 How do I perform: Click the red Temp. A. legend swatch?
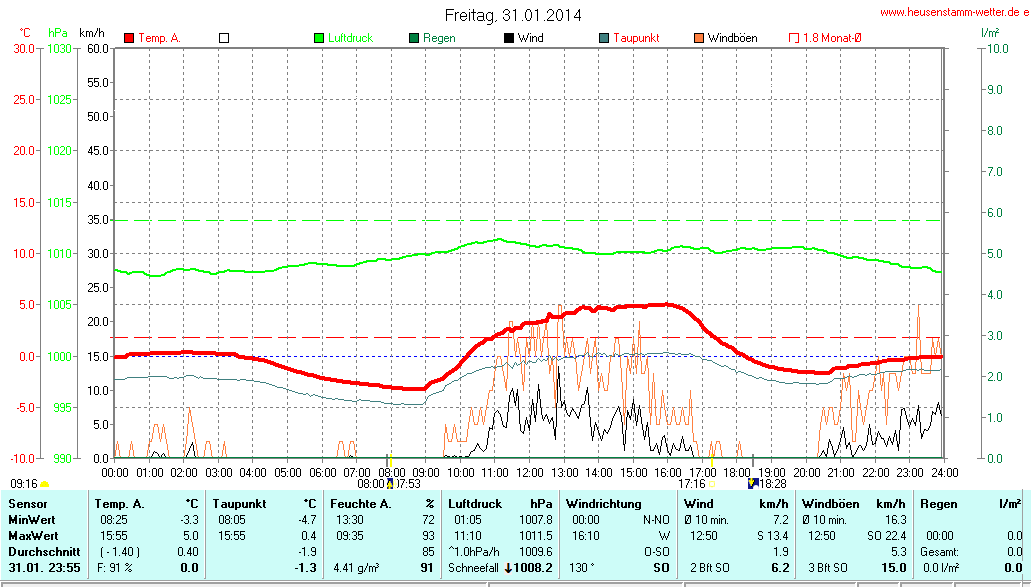click(x=129, y=38)
